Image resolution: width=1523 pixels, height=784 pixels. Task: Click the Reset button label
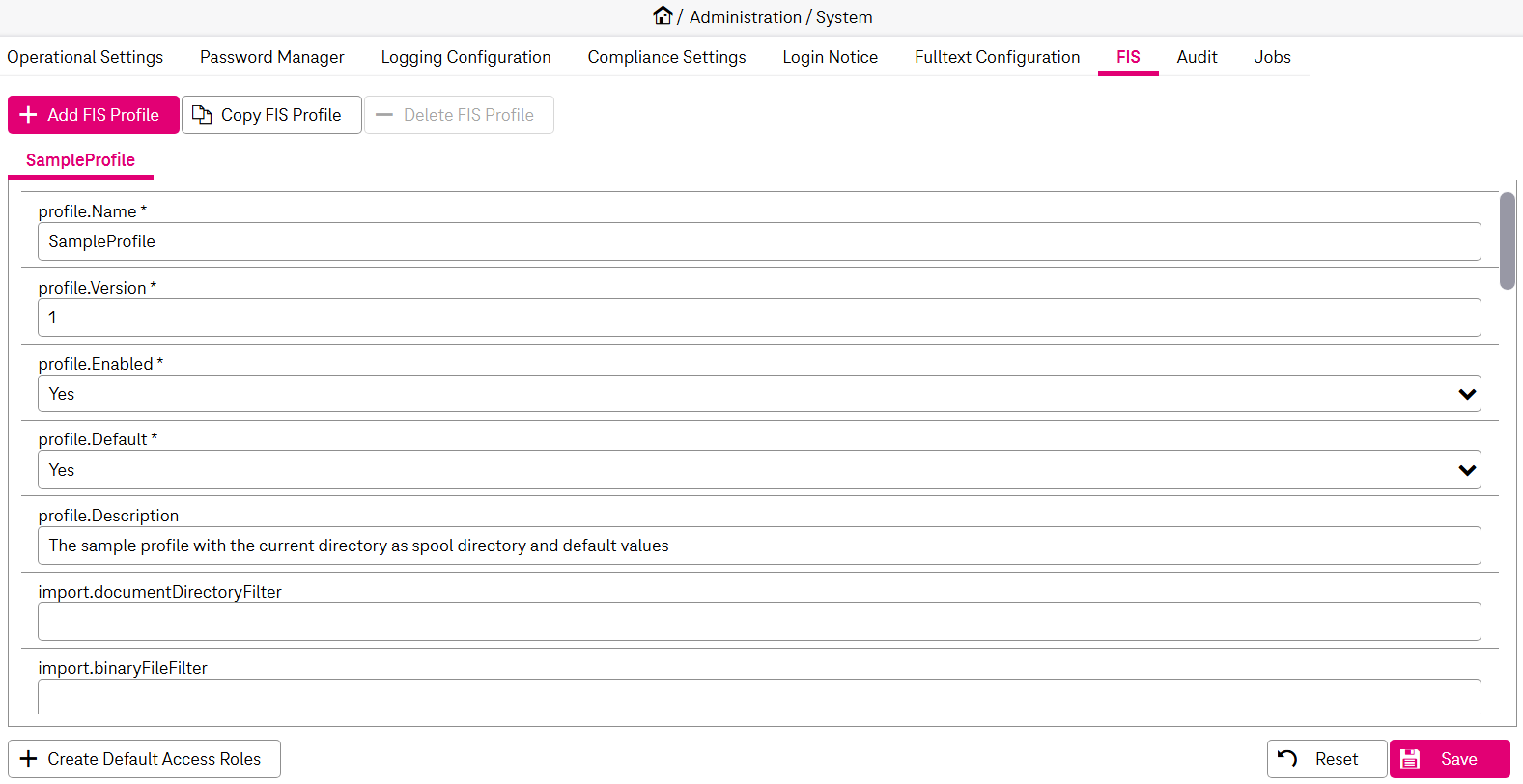coord(1337,759)
